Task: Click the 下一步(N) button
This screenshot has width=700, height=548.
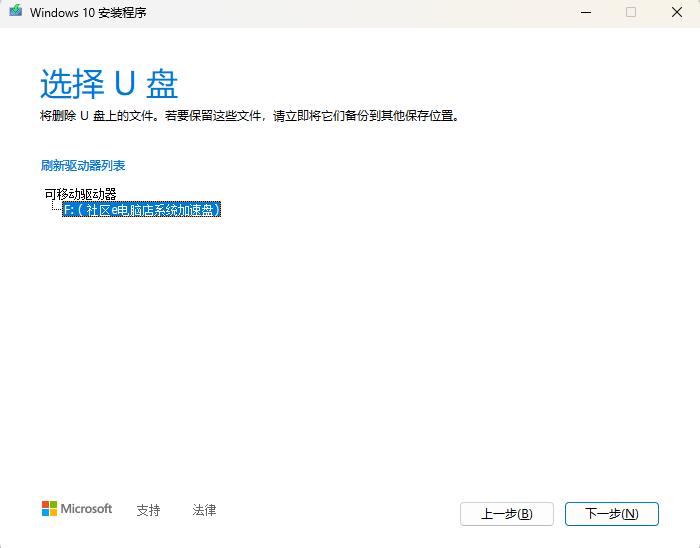Action: pyautogui.click(x=612, y=514)
